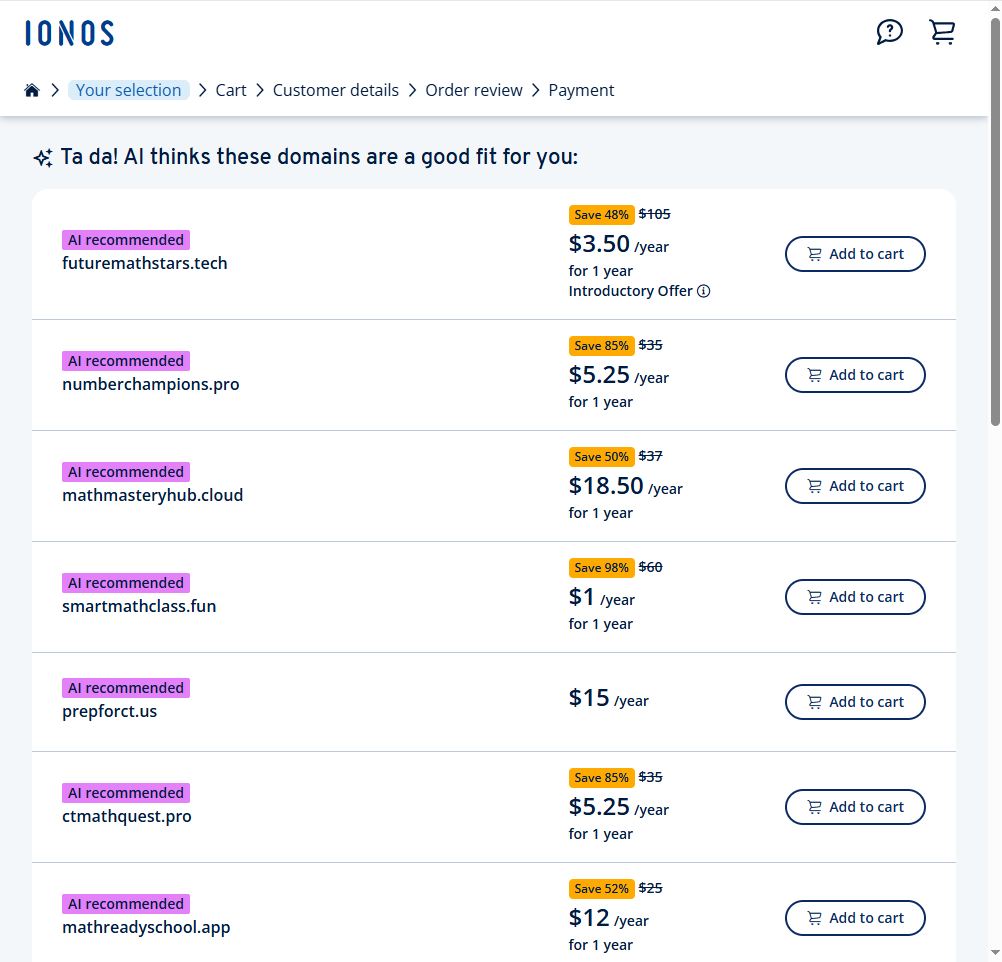
Task: Go to Your selection breadcrumb step
Action: coord(128,90)
